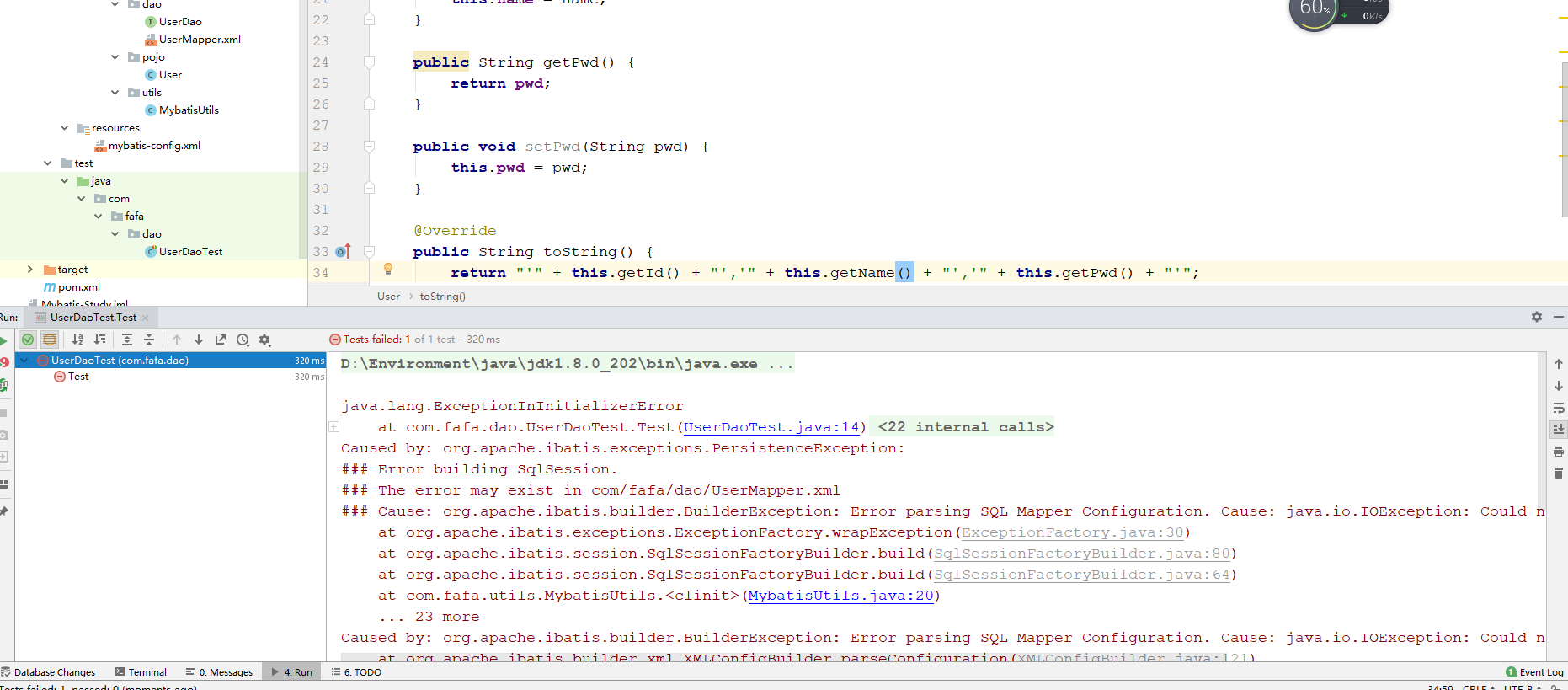Image resolution: width=1568 pixels, height=690 pixels.
Task: Sort test results by duration
Action: (99, 340)
